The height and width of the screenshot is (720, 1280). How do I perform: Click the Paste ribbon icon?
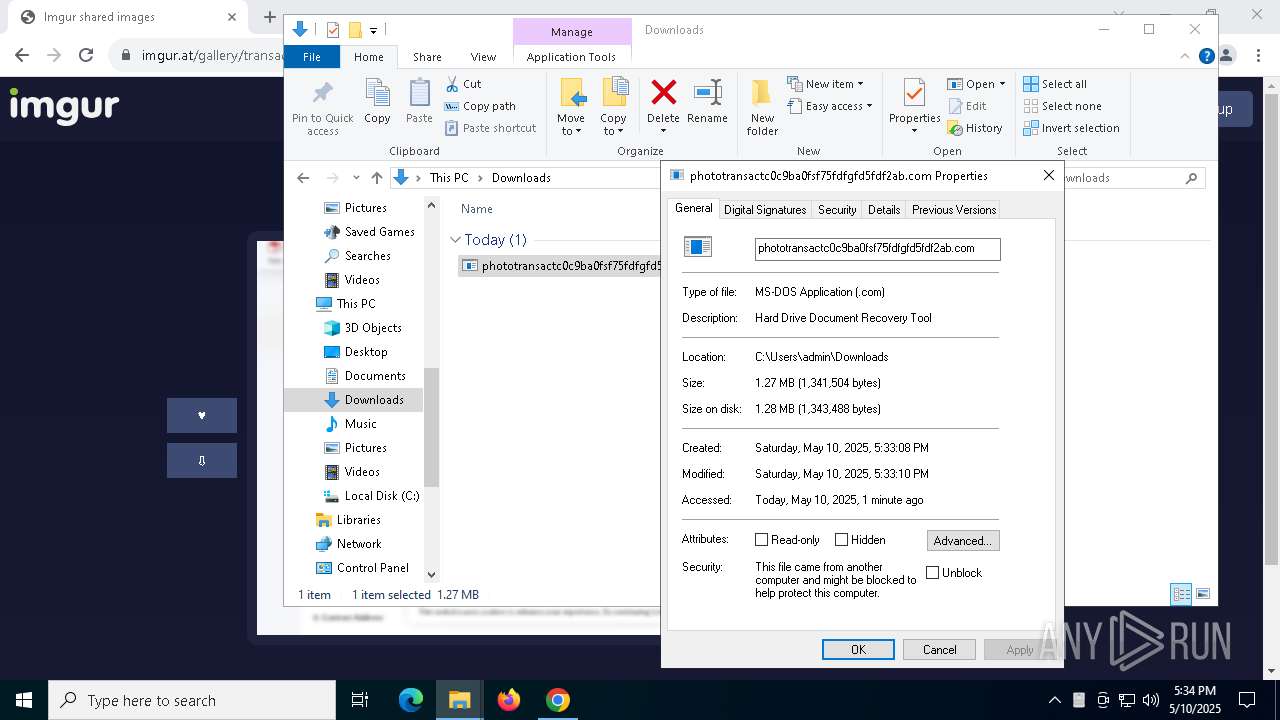[x=419, y=94]
